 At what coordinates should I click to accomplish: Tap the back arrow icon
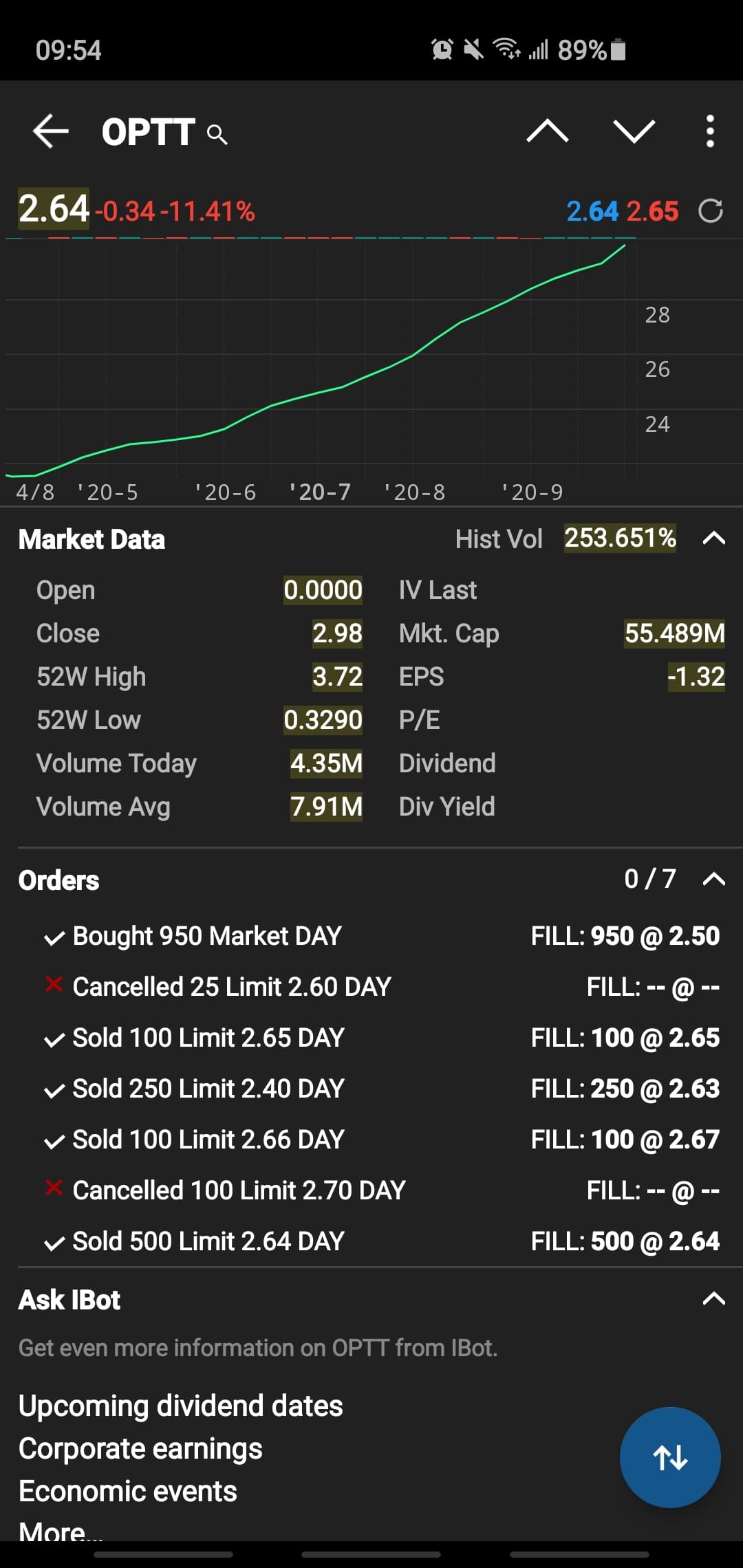(x=51, y=131)
